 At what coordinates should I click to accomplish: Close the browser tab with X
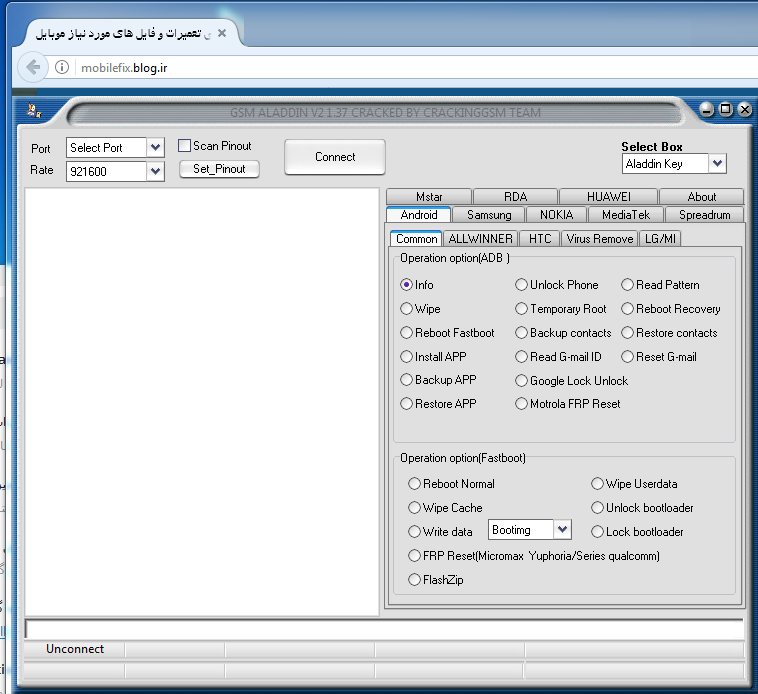[222, 33]
